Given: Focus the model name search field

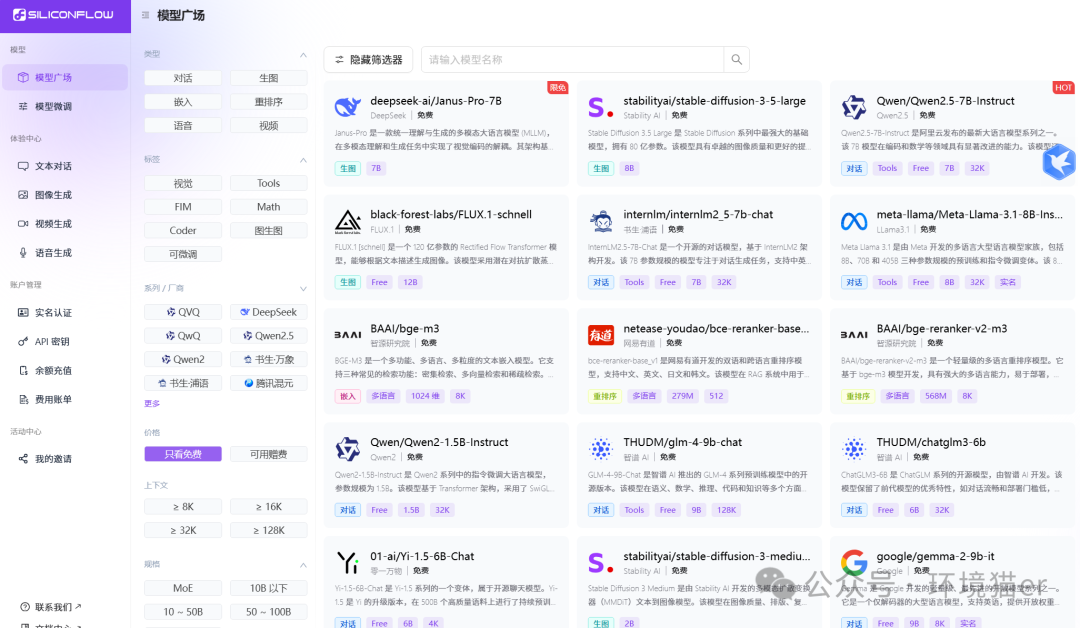Looking at the screenshot, I should point(572,60).
